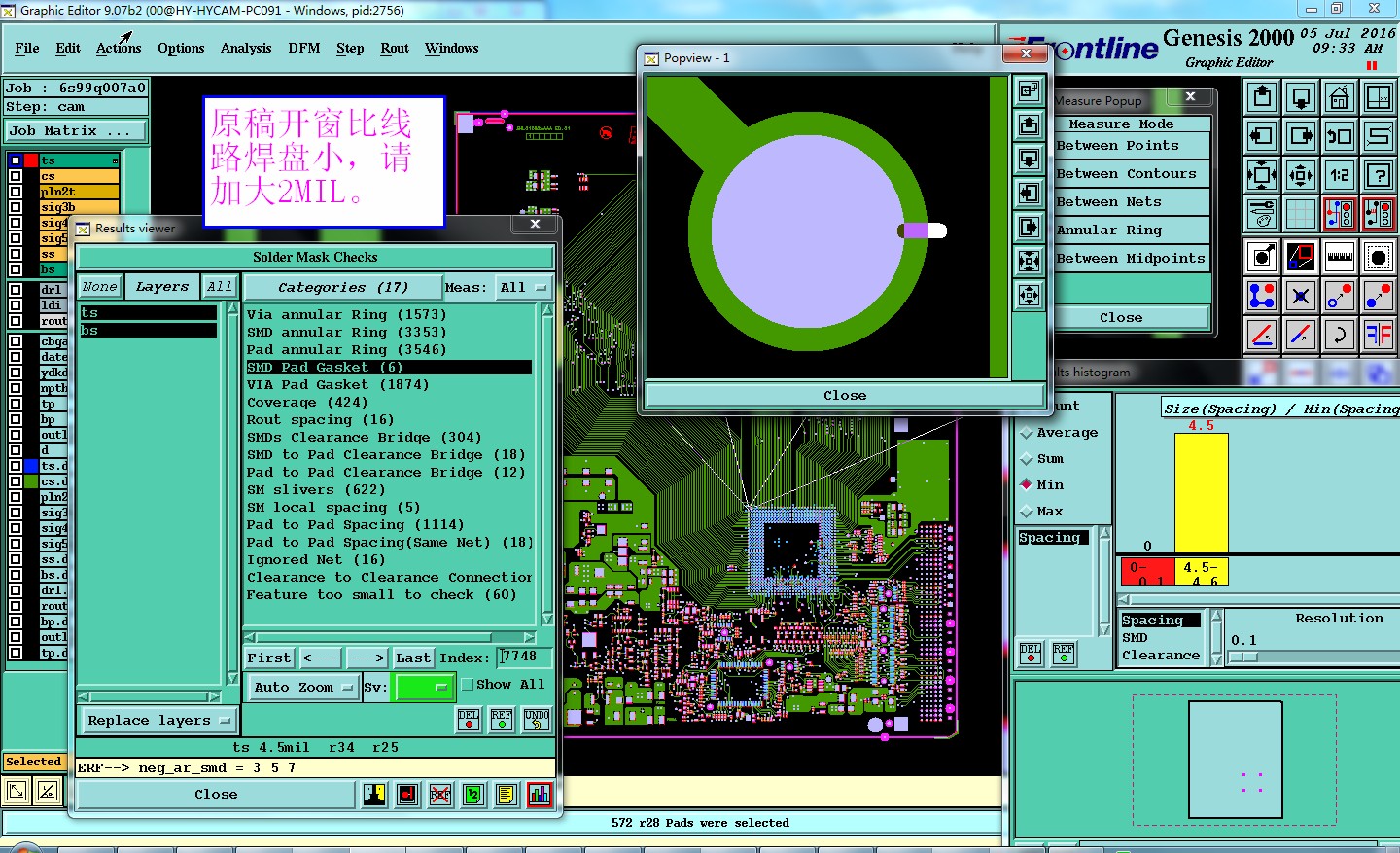The height and width of the screenshot is (853, 1400).
Task: Click the mirror F flip icon
Action: [1379, 336]
